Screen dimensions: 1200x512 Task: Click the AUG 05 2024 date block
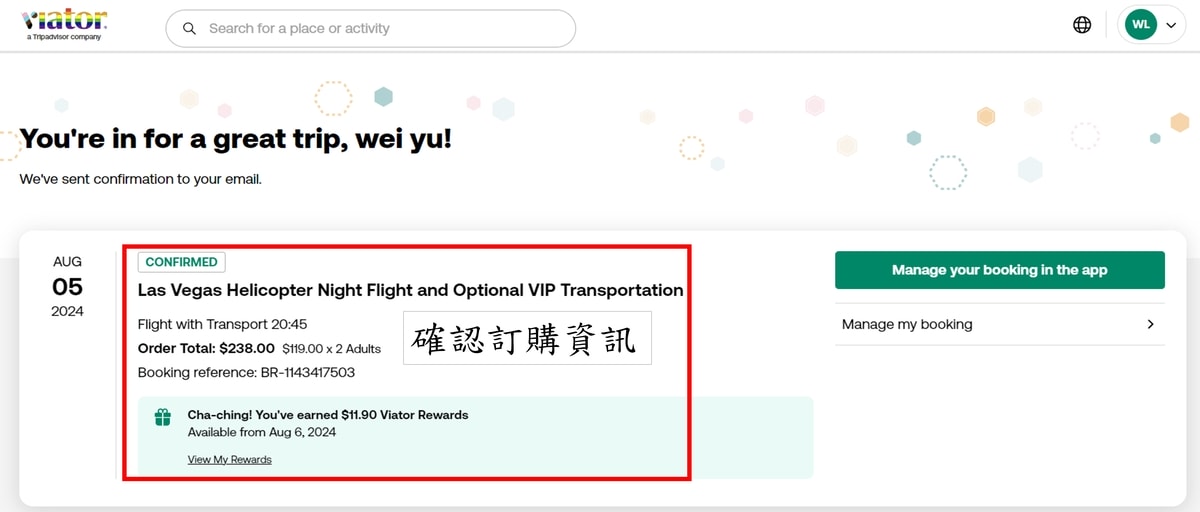coord(67,287)
